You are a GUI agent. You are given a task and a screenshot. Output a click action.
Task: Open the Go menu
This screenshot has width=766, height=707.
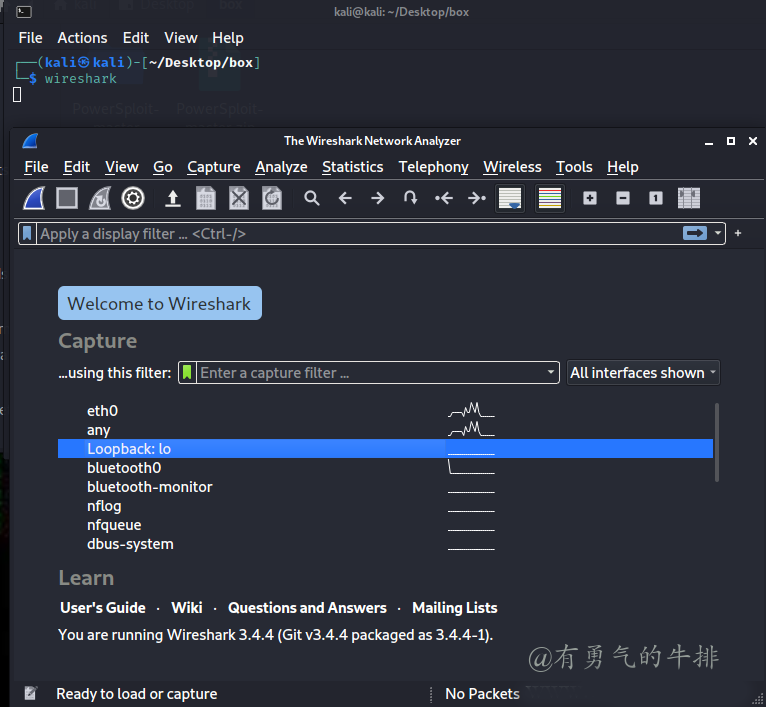click(163, 167)
